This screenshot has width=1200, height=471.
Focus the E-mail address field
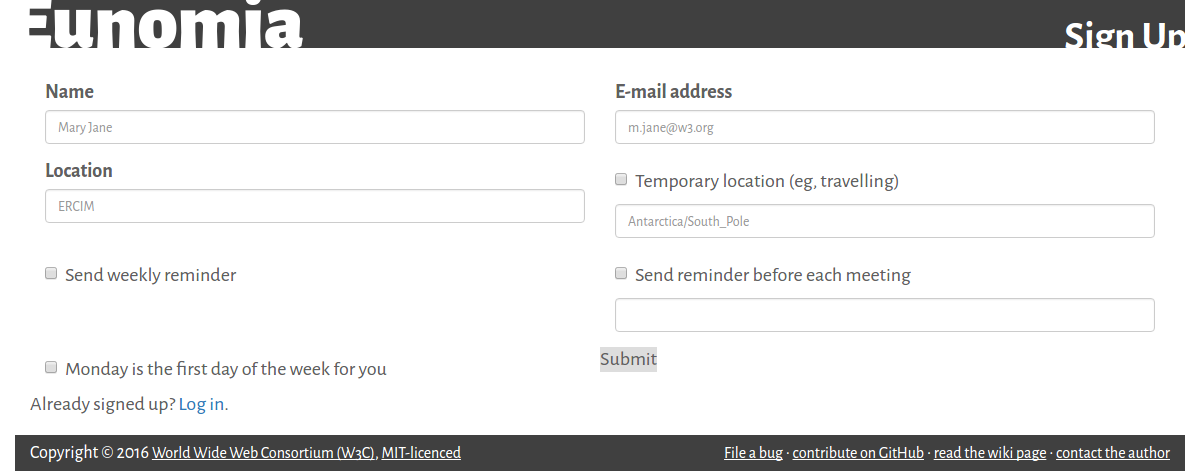pos(884,127)
